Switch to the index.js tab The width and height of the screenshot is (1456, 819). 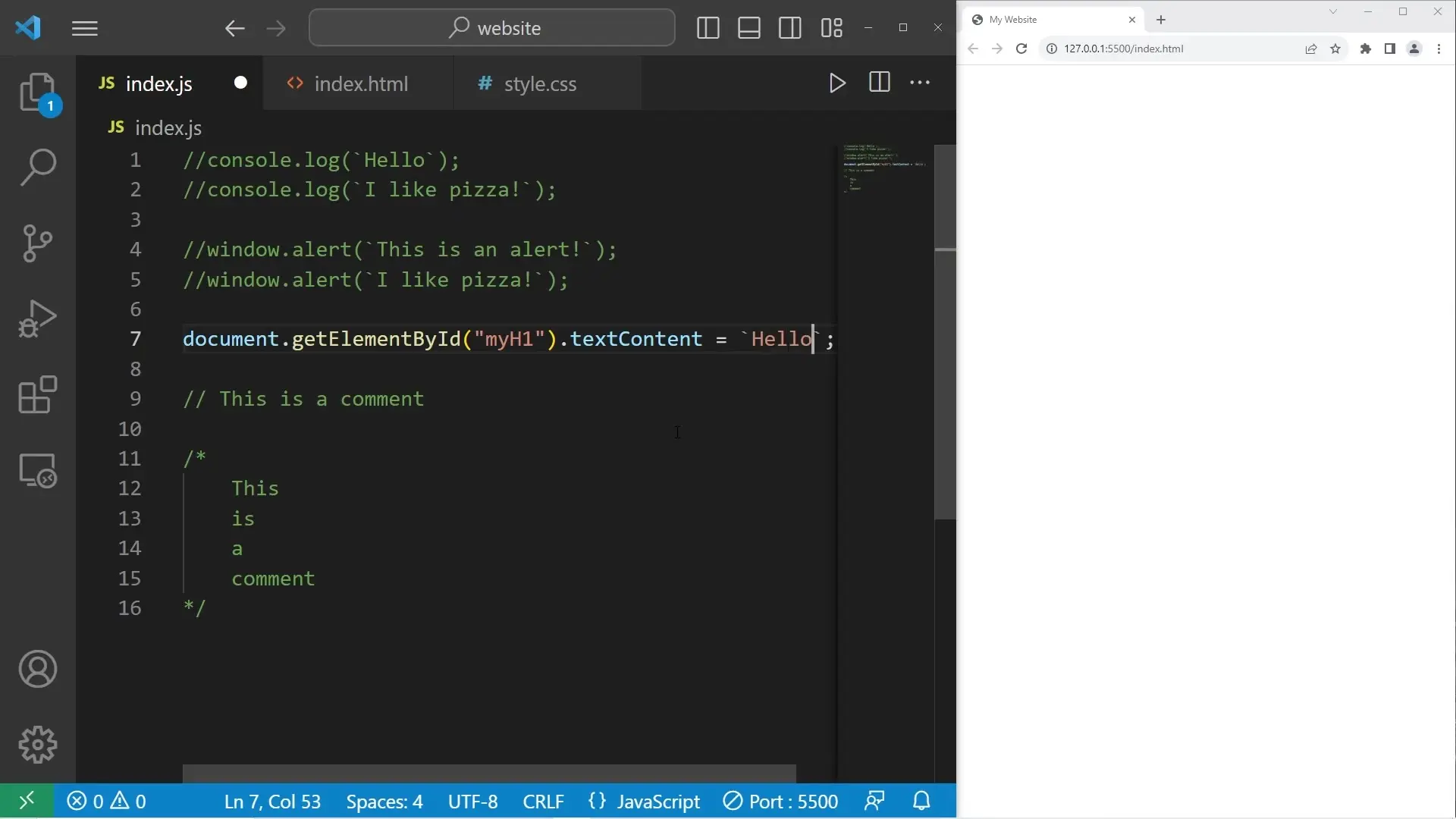pyautogui.click(x=159, y=83)
